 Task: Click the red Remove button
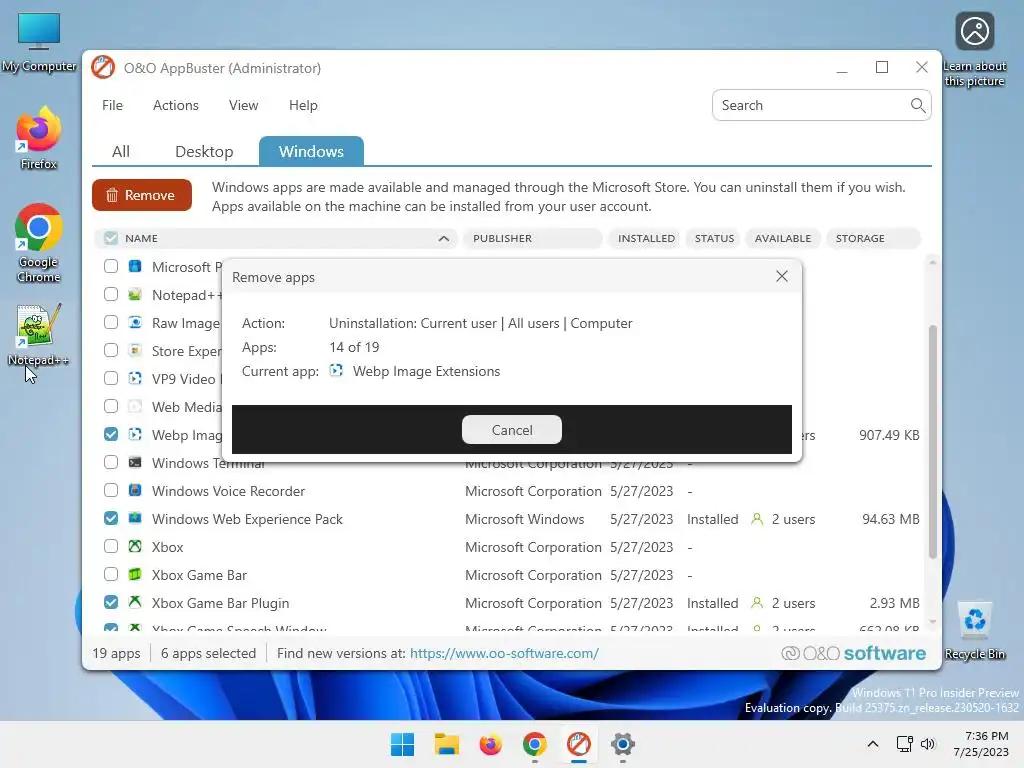point(142,195)
